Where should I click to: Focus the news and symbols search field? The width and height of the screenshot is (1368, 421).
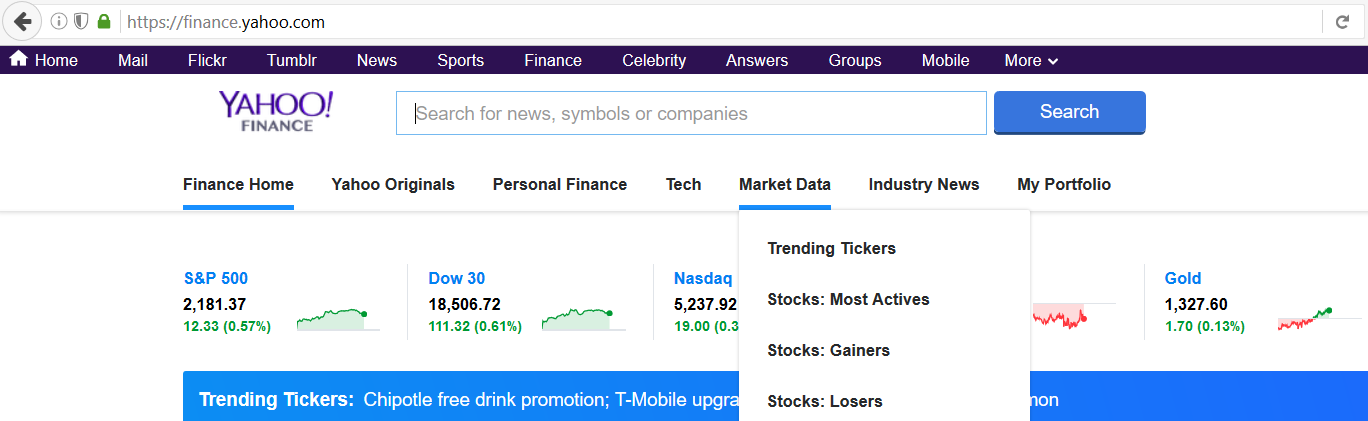click(690, 113)
